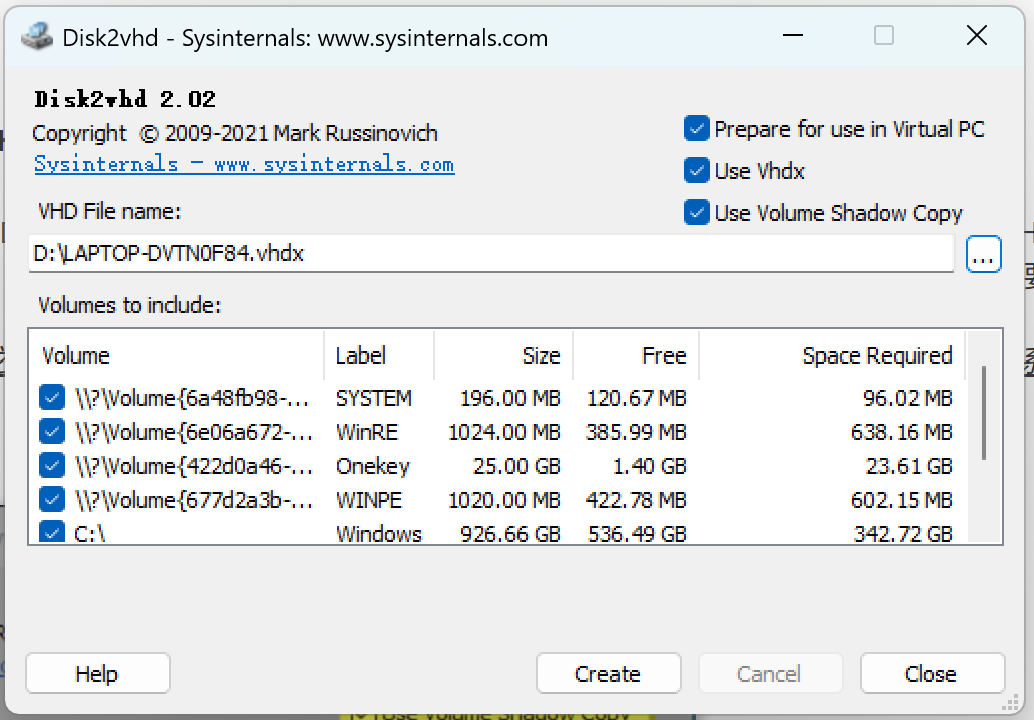This screenshot has width=1034, height=720.
Task: Sort by the Volume column header
Action: [x=177, y=355]
